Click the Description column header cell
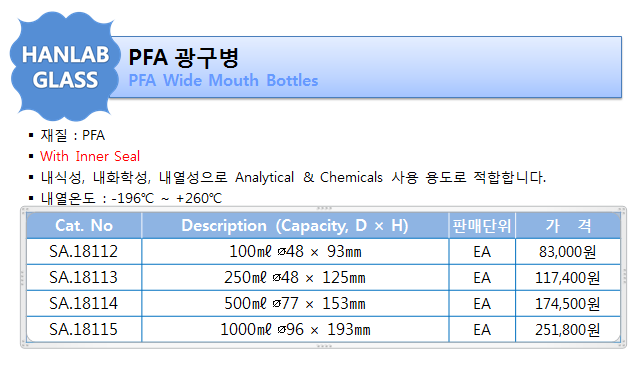 tap(295, 225)
